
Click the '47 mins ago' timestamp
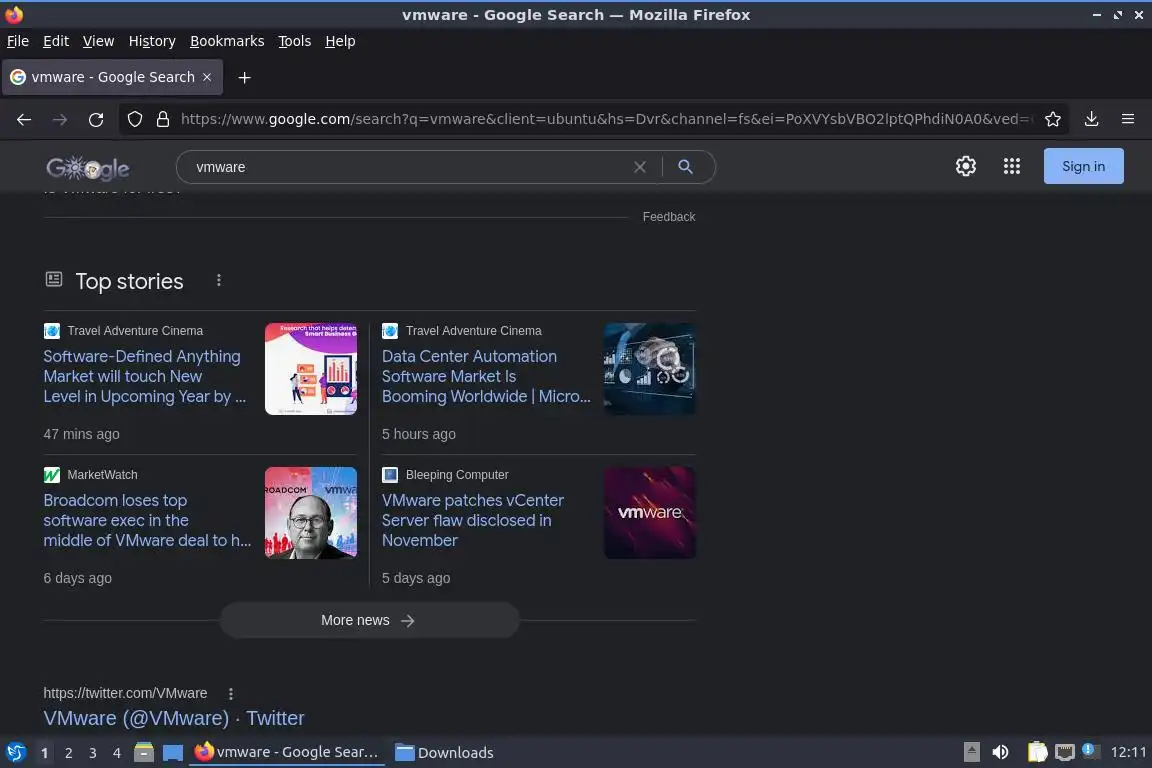coord(82,434)
